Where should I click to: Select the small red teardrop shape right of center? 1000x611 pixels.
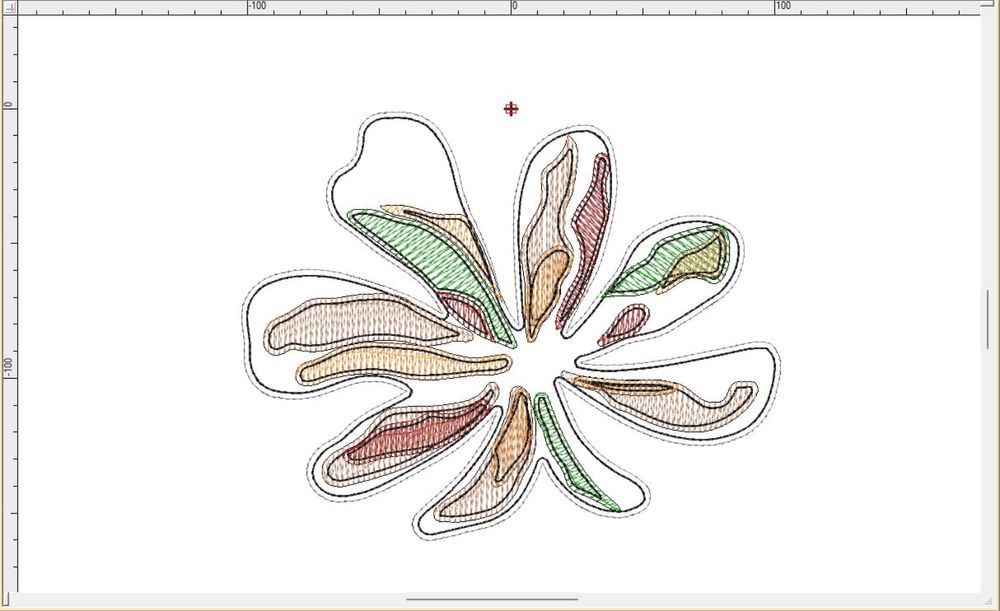point(626,322)
